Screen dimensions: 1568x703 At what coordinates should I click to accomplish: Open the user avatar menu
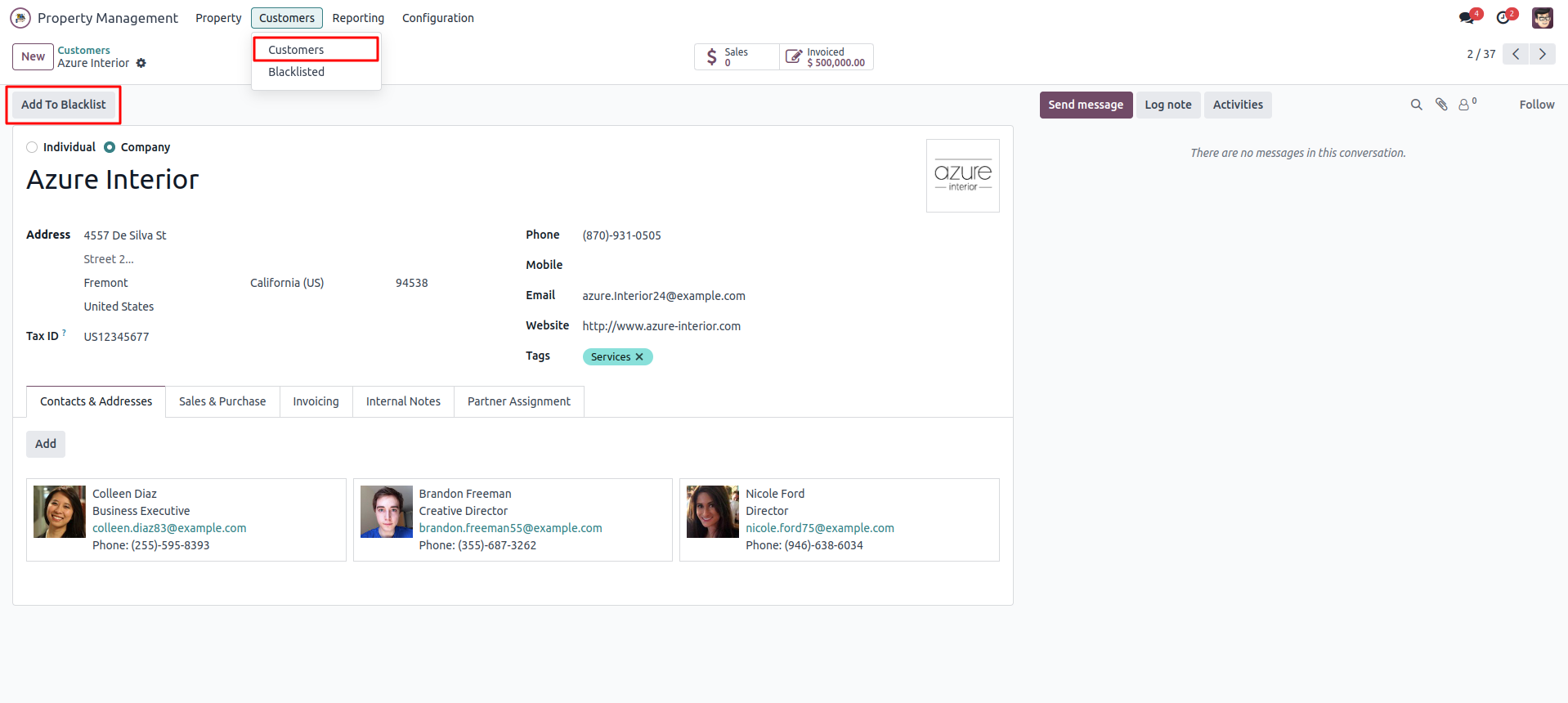(1542, 18)
